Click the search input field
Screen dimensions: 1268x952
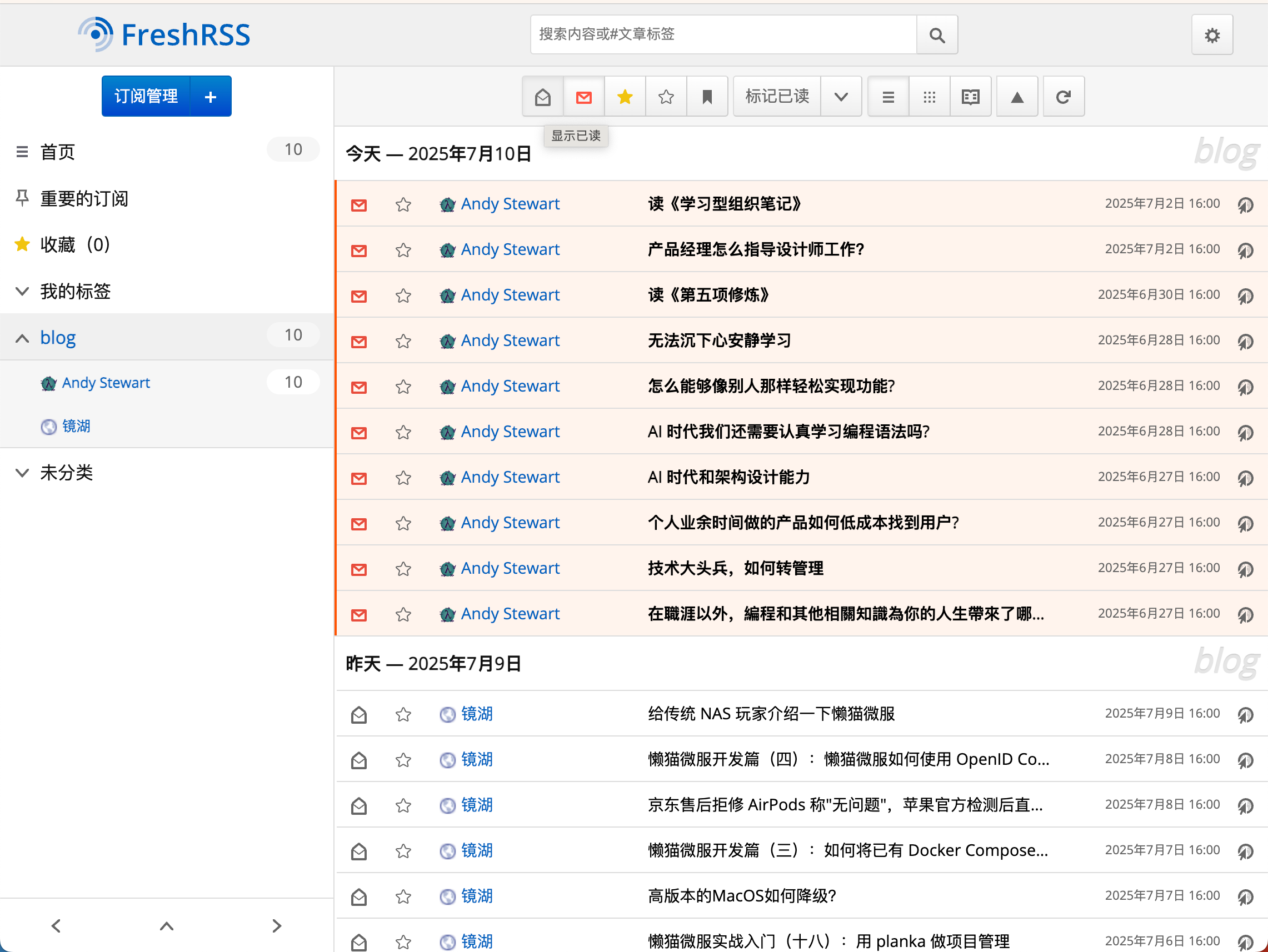tap(723, 34)
